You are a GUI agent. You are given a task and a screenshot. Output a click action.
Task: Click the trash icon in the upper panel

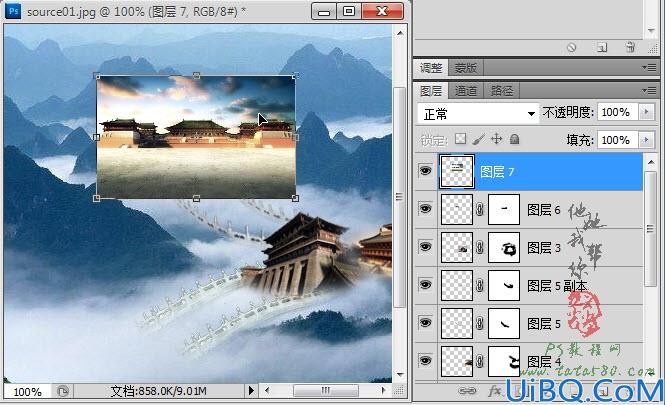(630, 47)
